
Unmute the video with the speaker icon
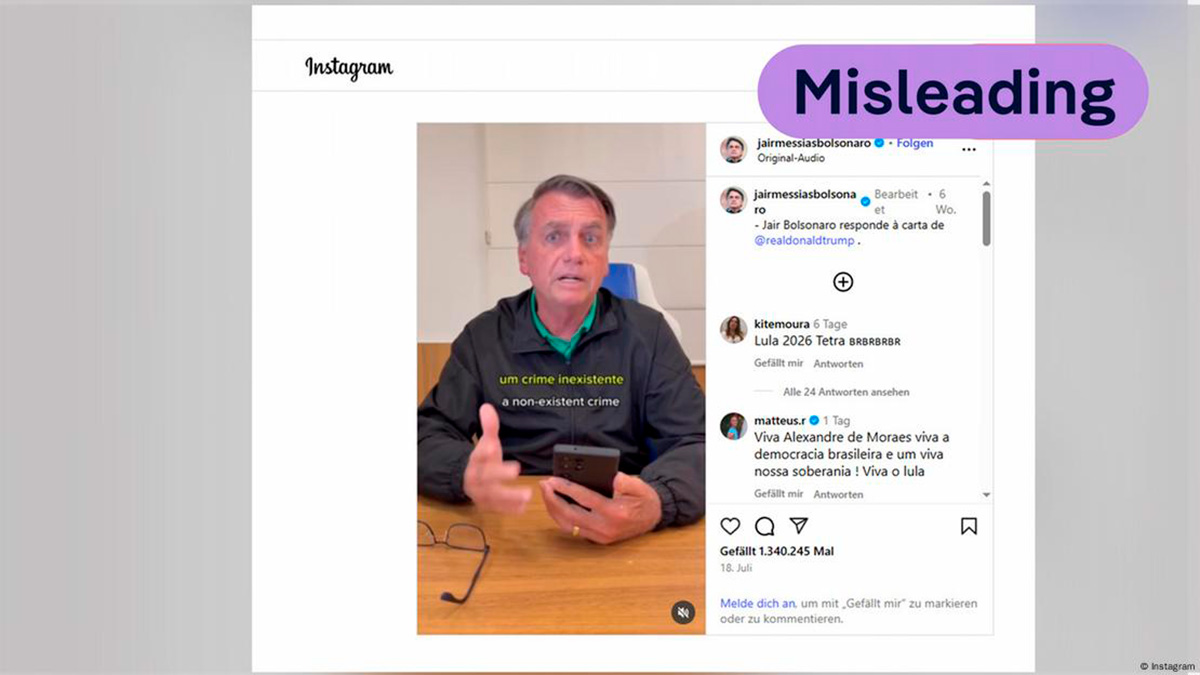click(x=683, y=612)
